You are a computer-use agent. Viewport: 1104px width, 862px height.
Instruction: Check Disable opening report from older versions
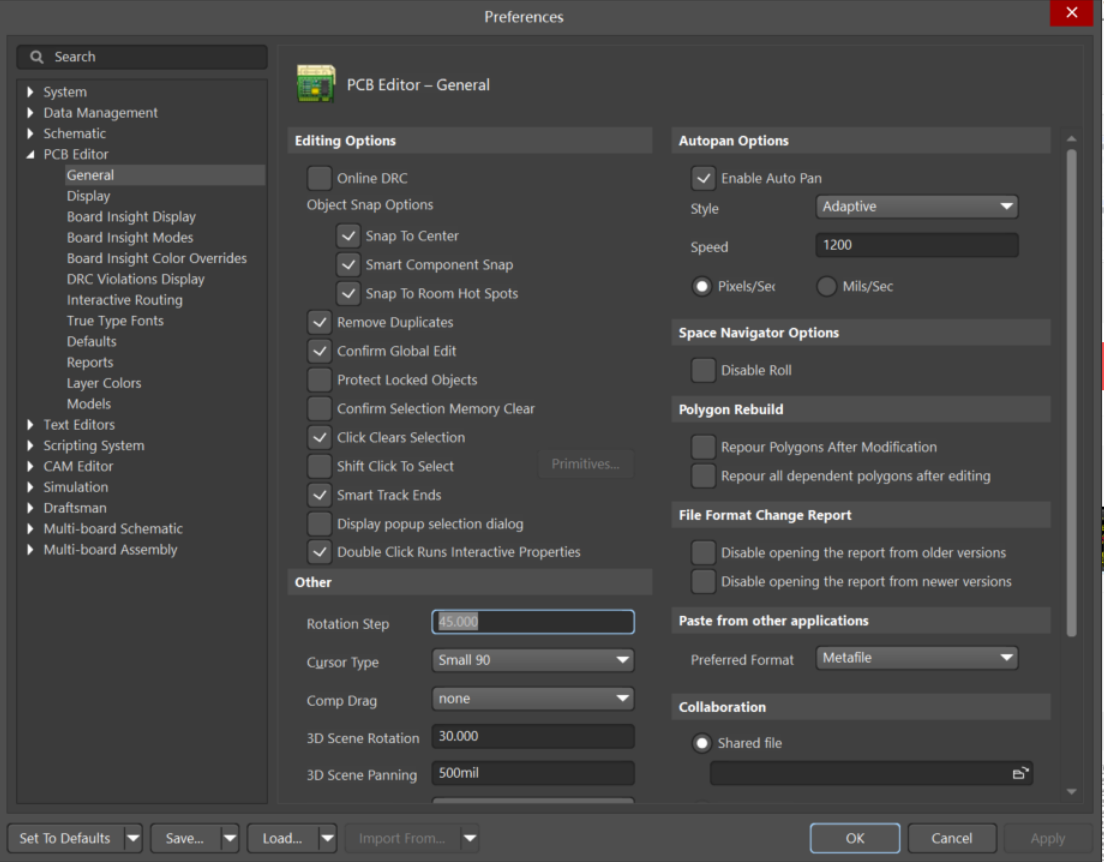pos(703,553)
